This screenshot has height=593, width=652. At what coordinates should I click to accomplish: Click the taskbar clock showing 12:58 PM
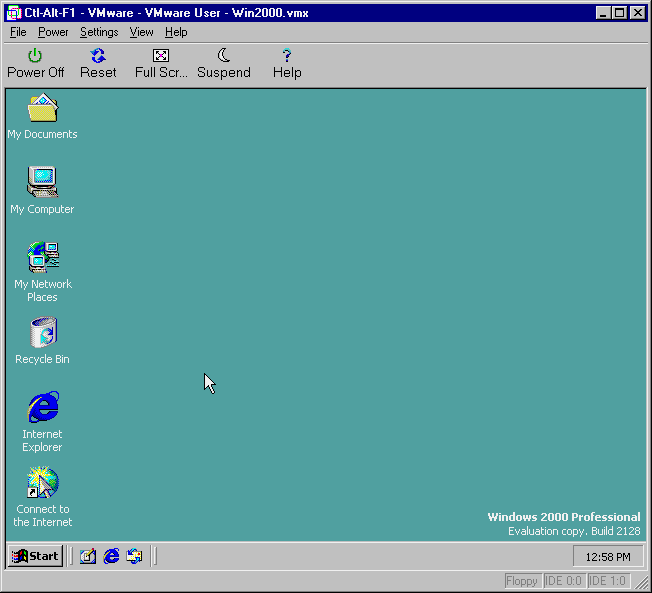(x=608, y=557)
